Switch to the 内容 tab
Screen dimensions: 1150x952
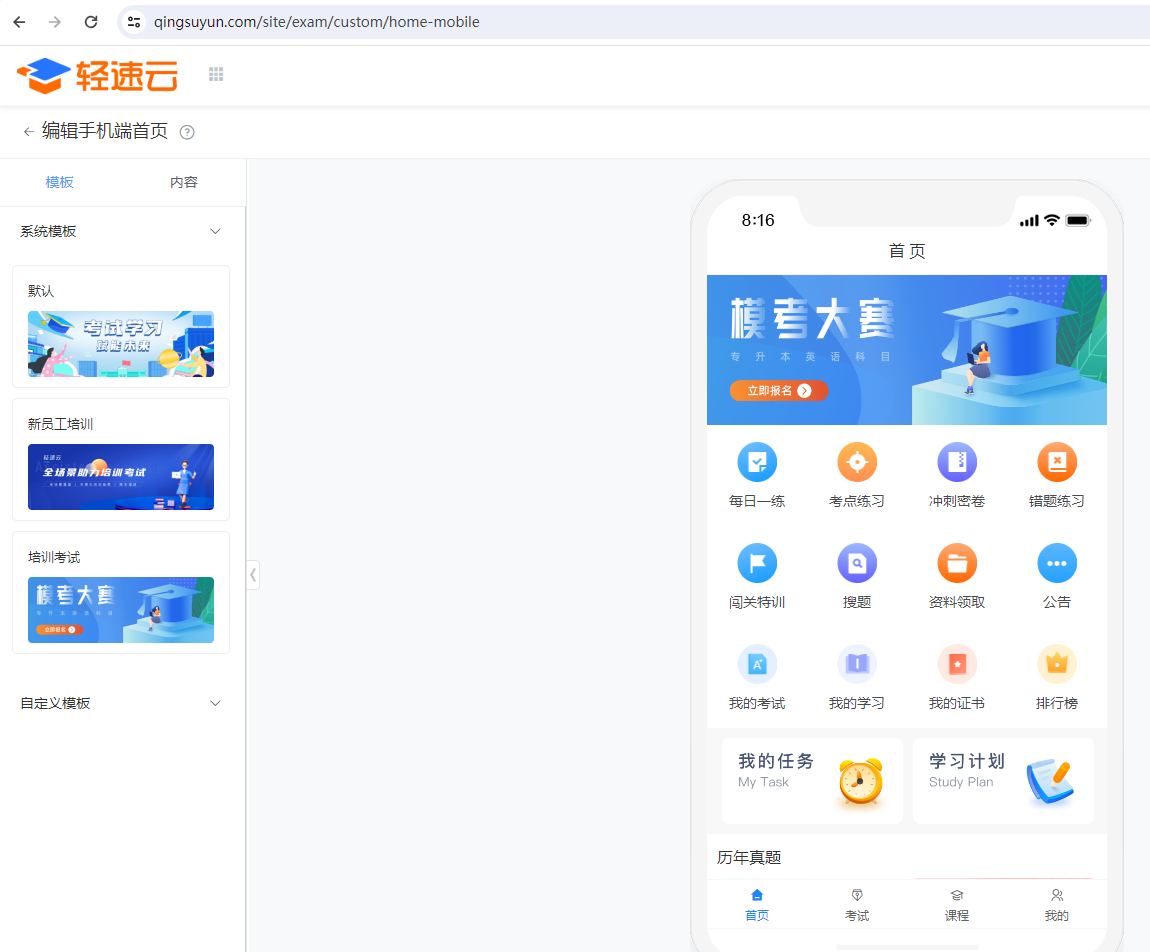184,182
